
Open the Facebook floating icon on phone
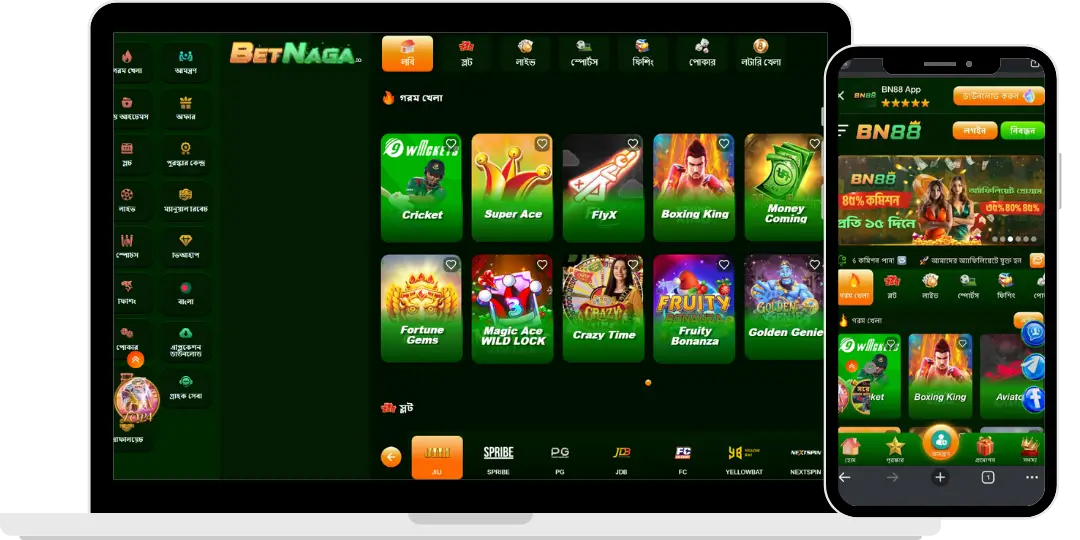point(1035,399)
